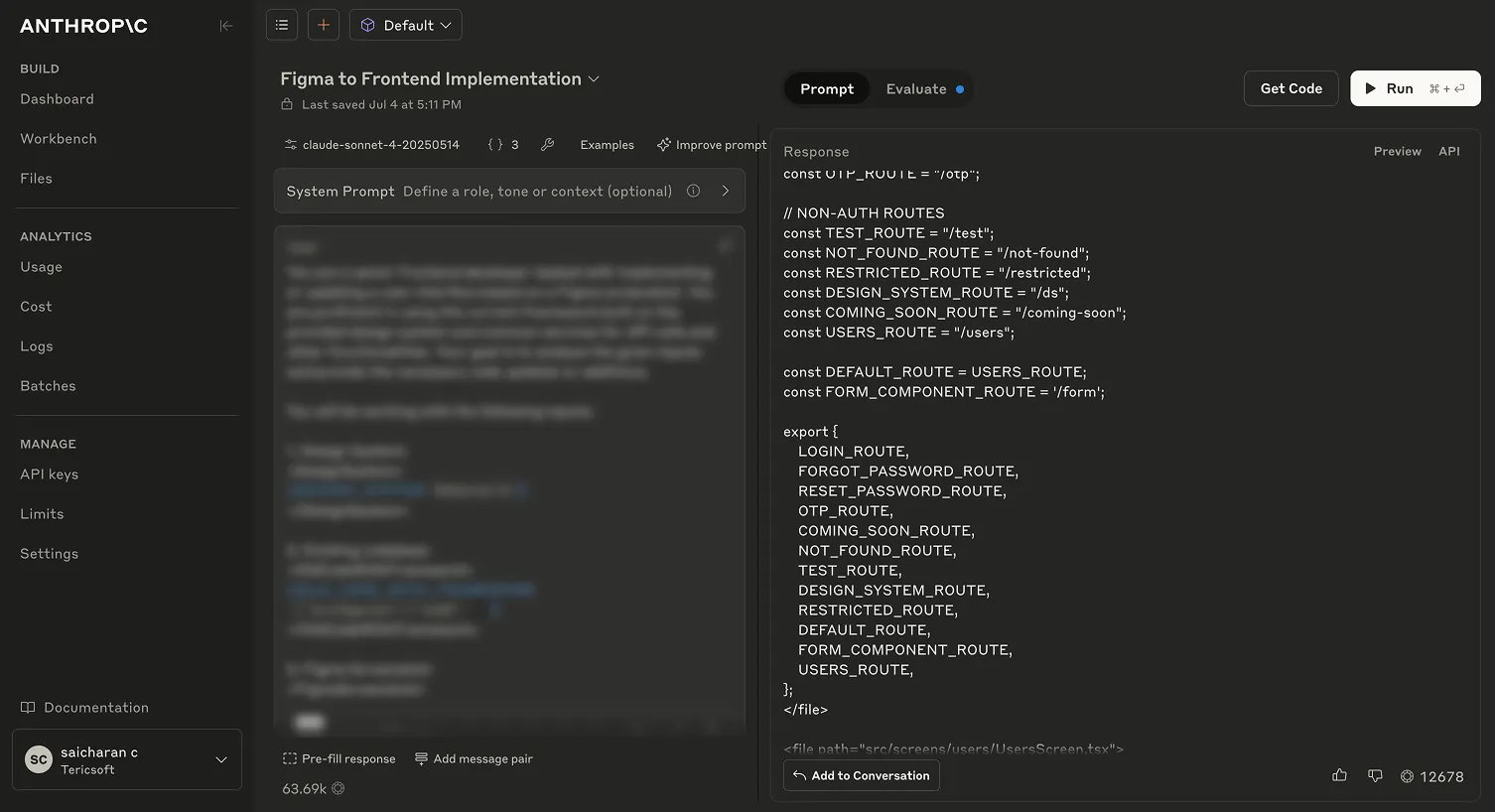Expand the System Prompt section
Image resolution: width=1495 pixels, height=812 pixels.
click(x=726, y=191)
